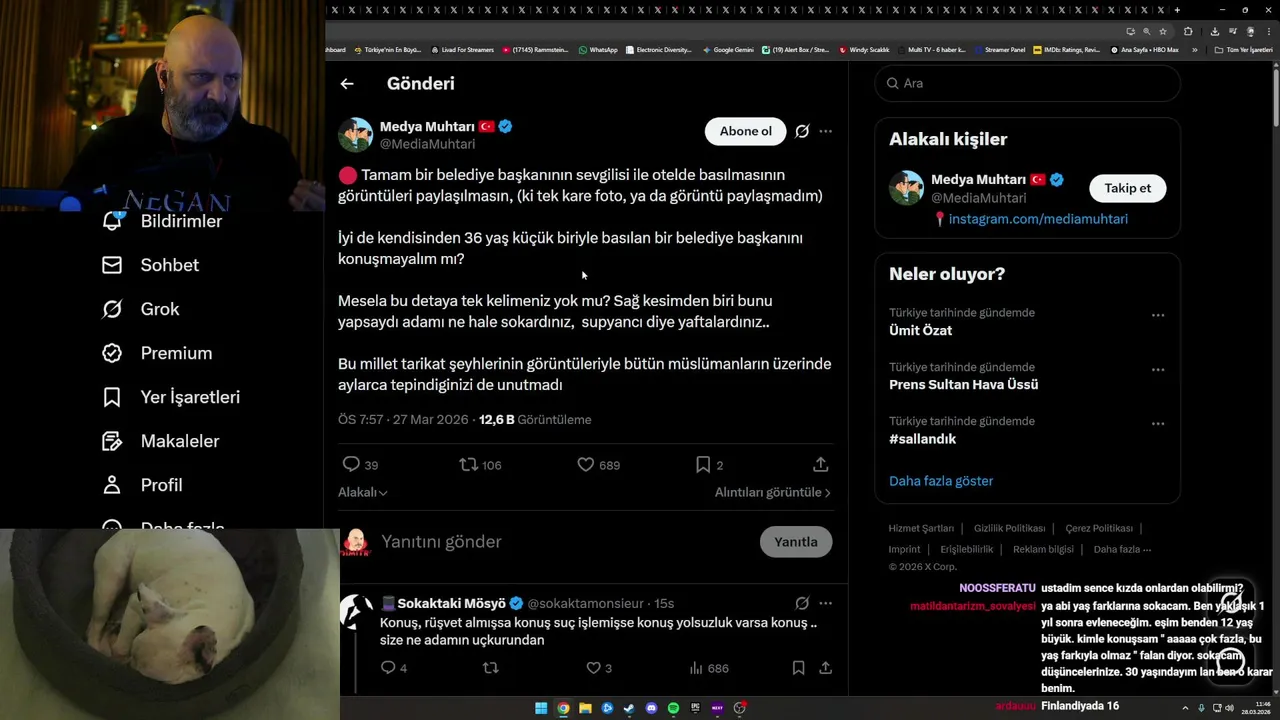This screenshot has width=1280, height=720.
Task: Open instagram.com/mediamuhtari link
Action: (1038, 219)
